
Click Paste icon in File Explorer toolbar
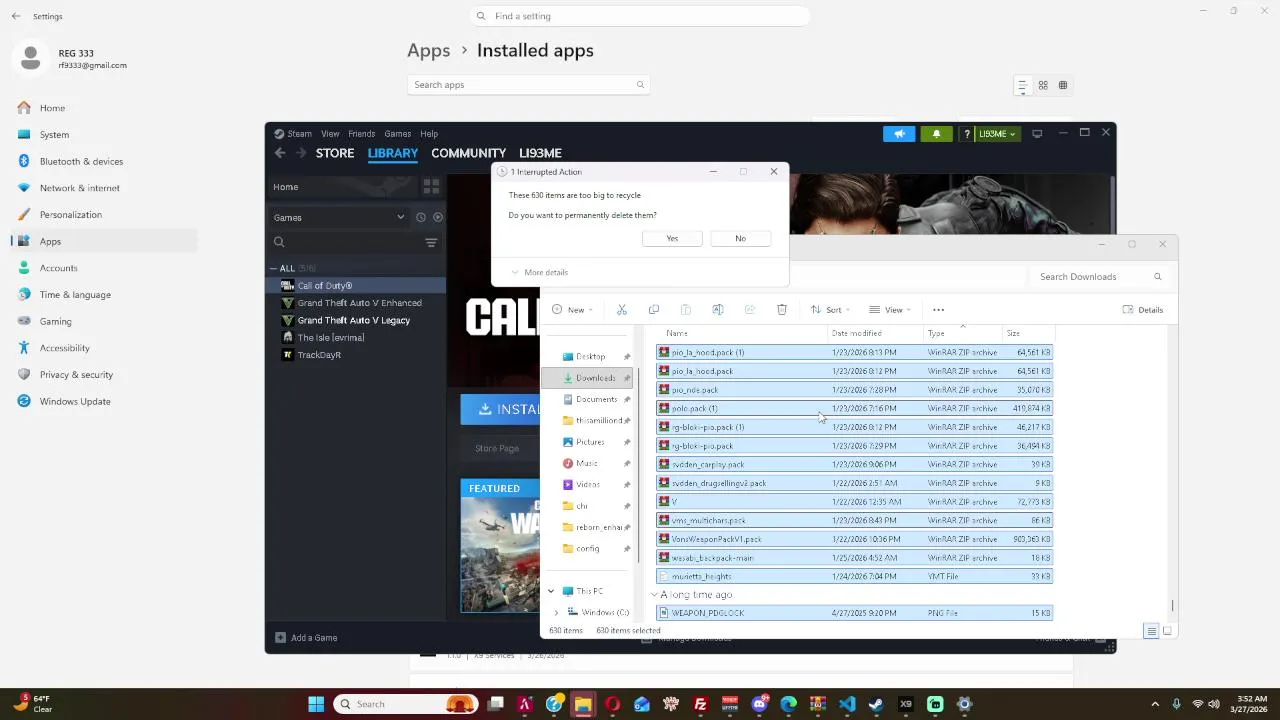point(686,310)
